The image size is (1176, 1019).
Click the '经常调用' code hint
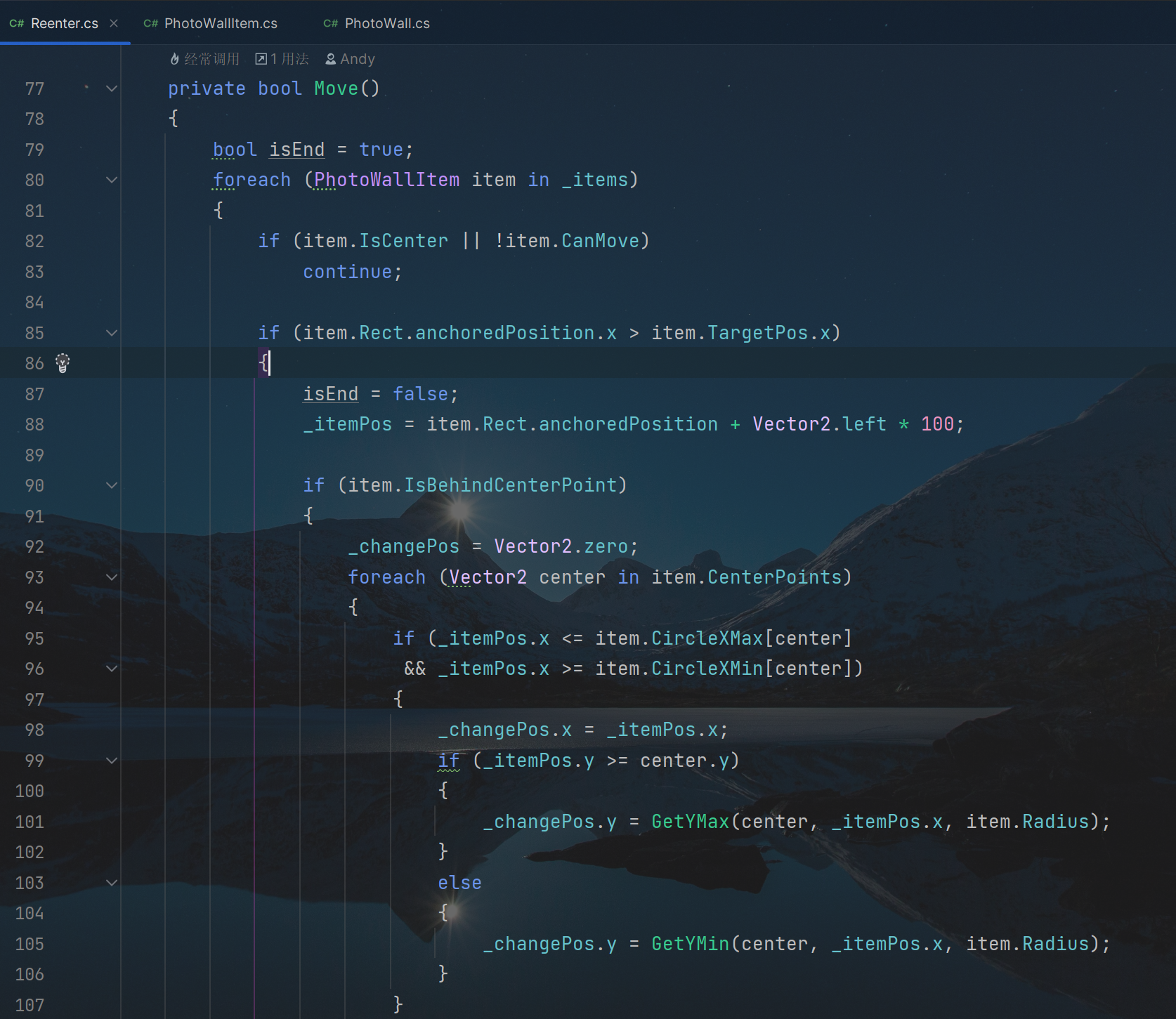[x=211, y=59]
